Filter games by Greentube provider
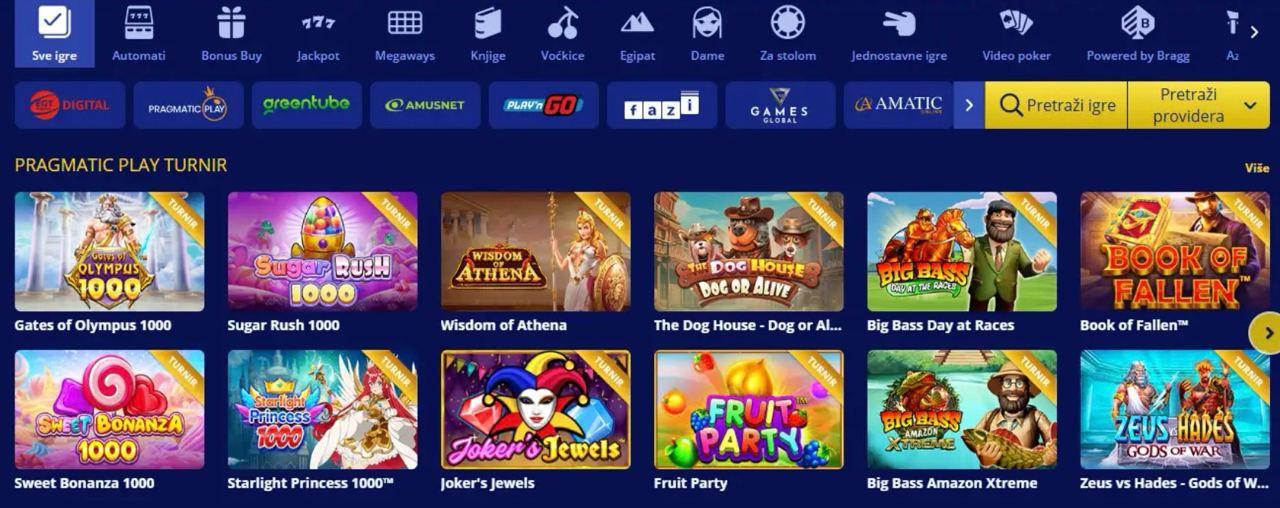Viewport: 1280px width, 508px height. [306, 105]
